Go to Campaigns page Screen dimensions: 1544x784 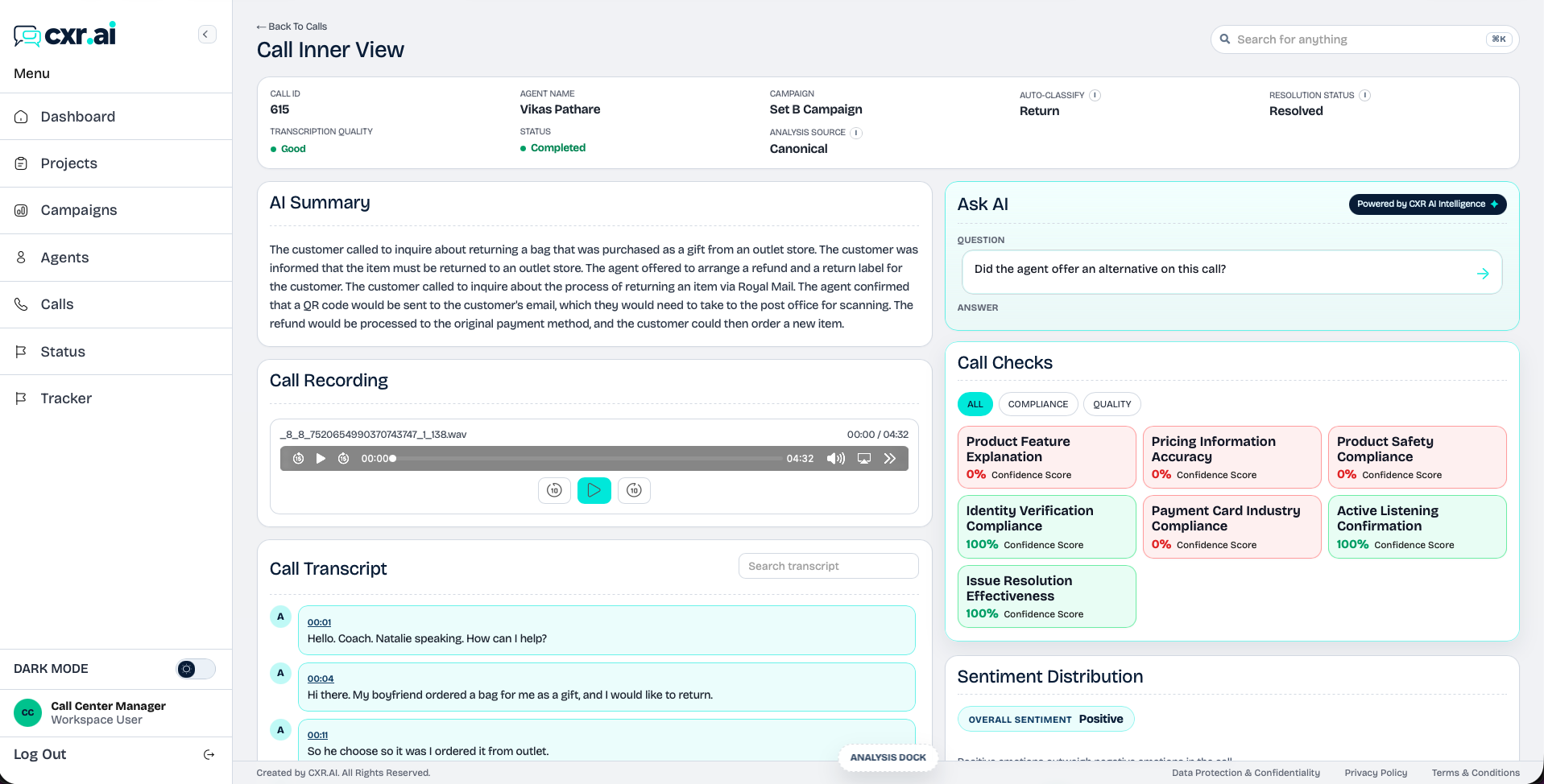(x=116, y=210)
